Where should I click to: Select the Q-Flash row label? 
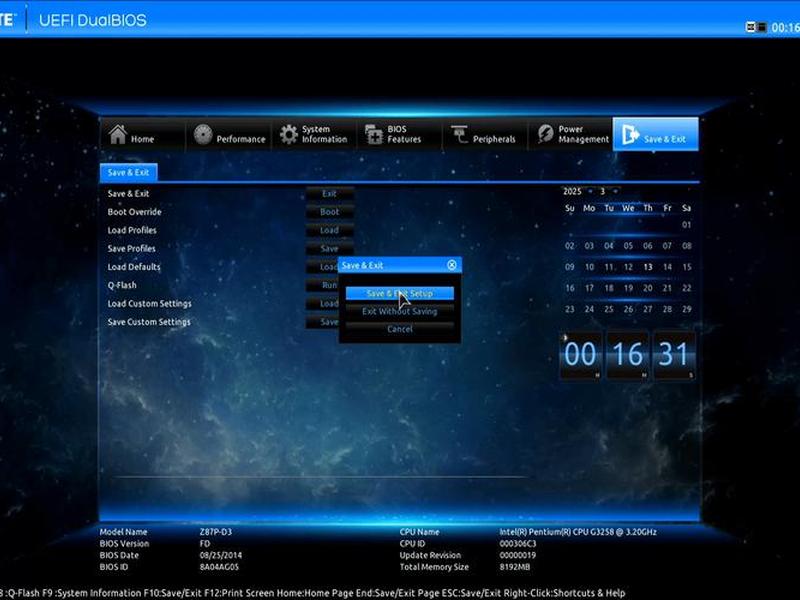(x=122, y=285)
